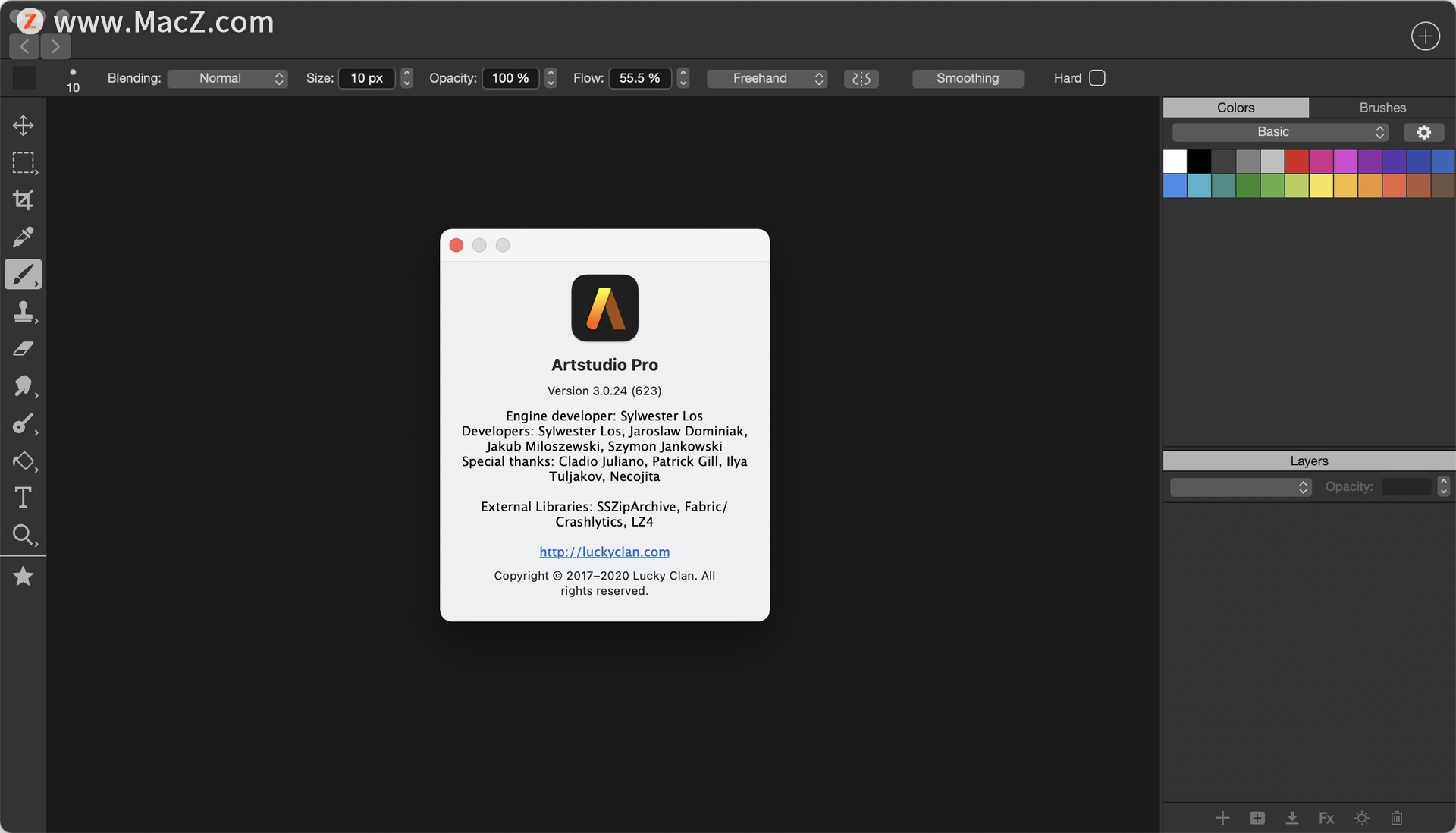Switch to the Colors tab

(x=1235, y=108)
